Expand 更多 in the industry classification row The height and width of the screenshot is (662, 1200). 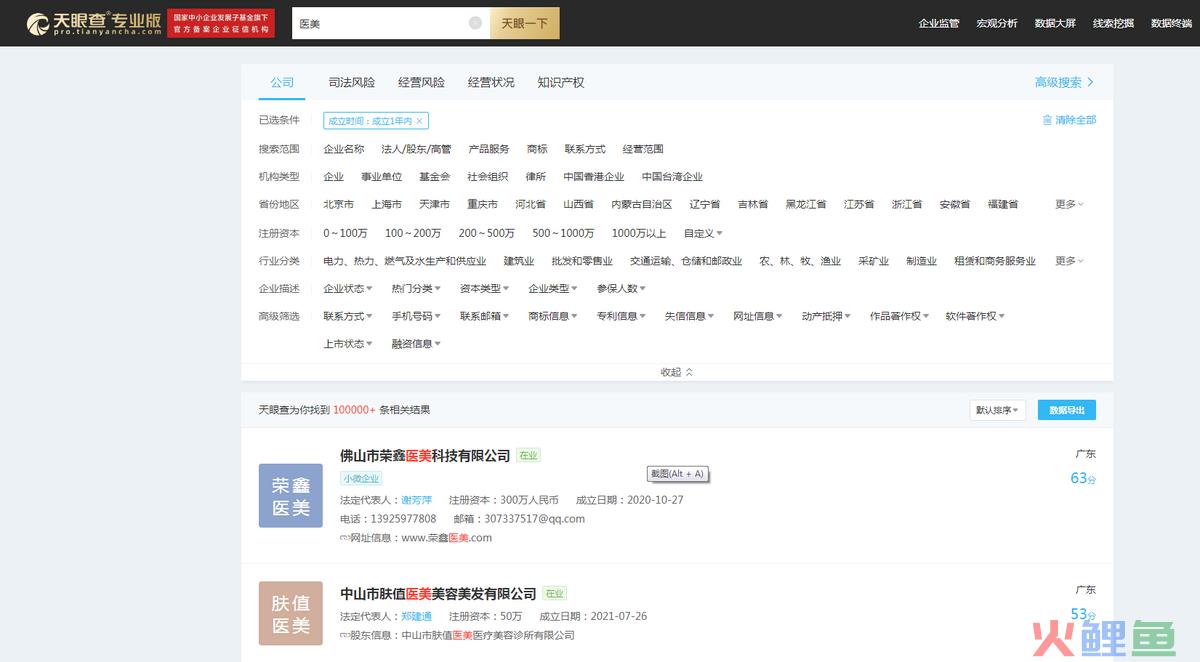click(x=1069, y=261)
